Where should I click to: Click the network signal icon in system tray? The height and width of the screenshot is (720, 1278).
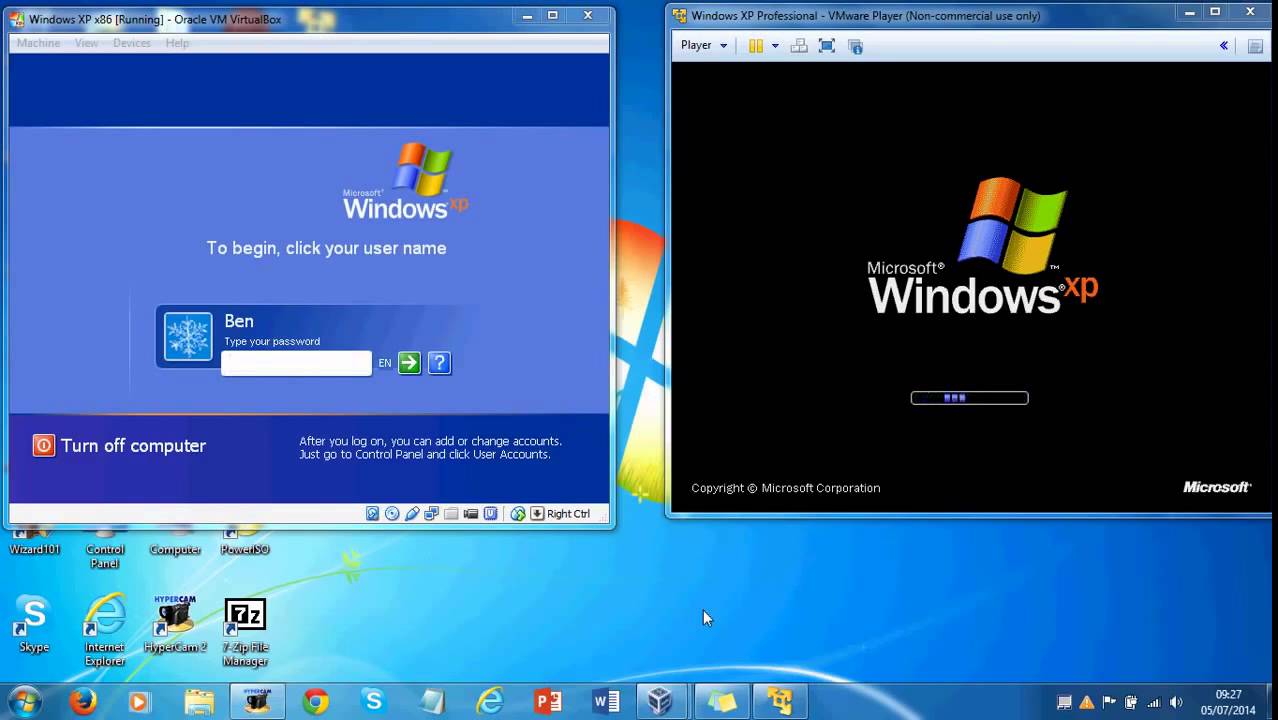tap(1153, 702)
